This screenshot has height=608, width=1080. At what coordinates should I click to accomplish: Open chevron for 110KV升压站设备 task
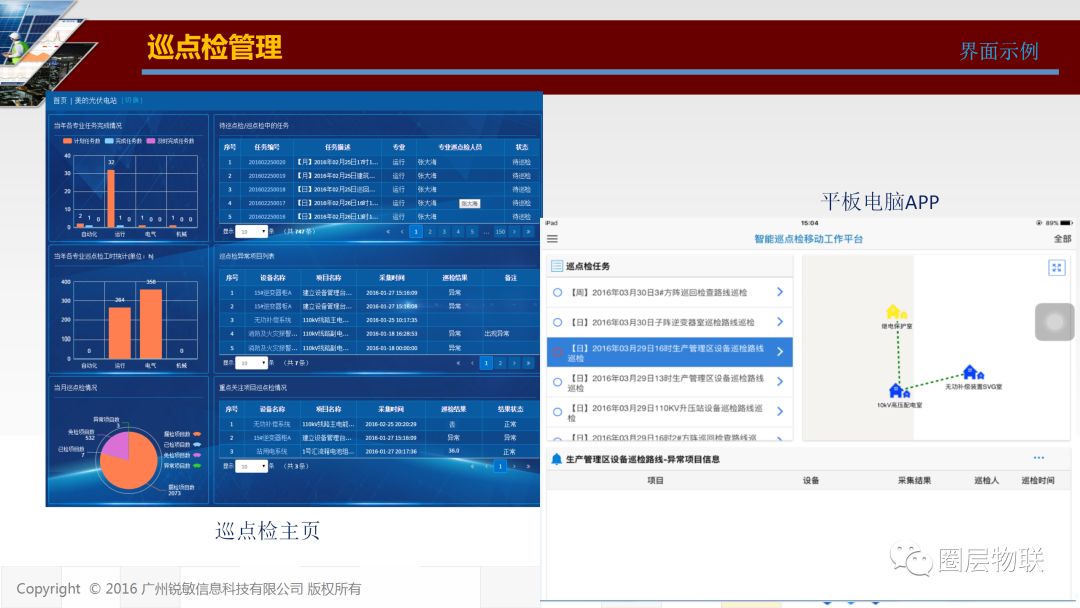[780, 411]
